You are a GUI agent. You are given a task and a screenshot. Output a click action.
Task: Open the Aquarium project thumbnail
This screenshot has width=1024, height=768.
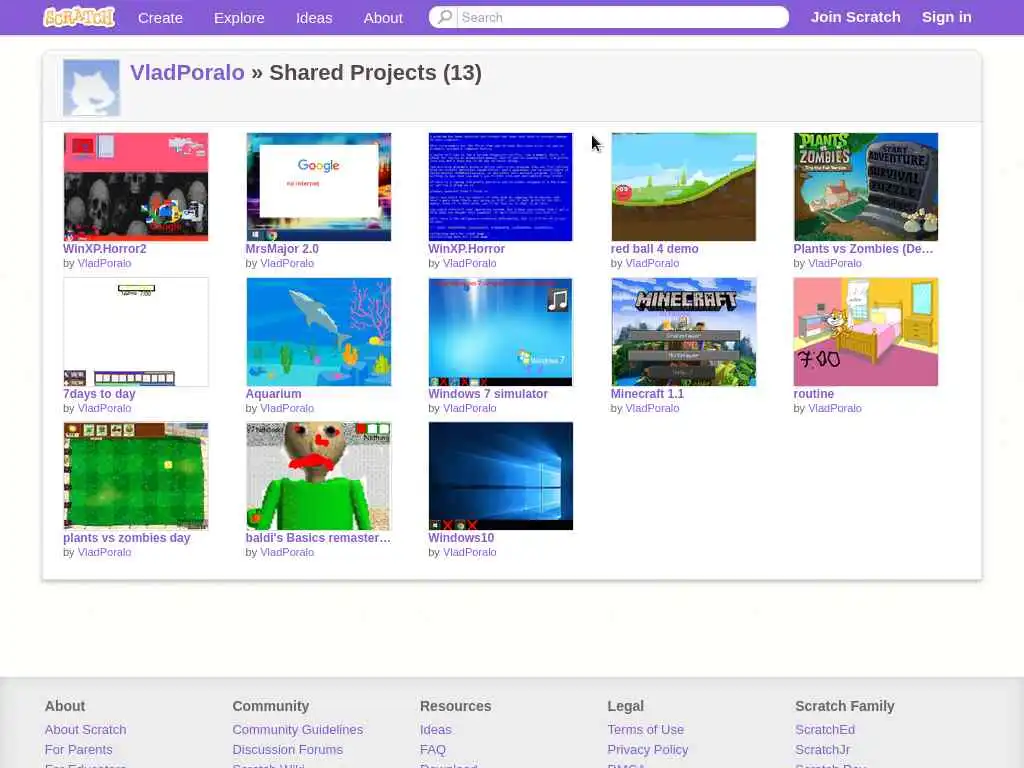point(319,332)
